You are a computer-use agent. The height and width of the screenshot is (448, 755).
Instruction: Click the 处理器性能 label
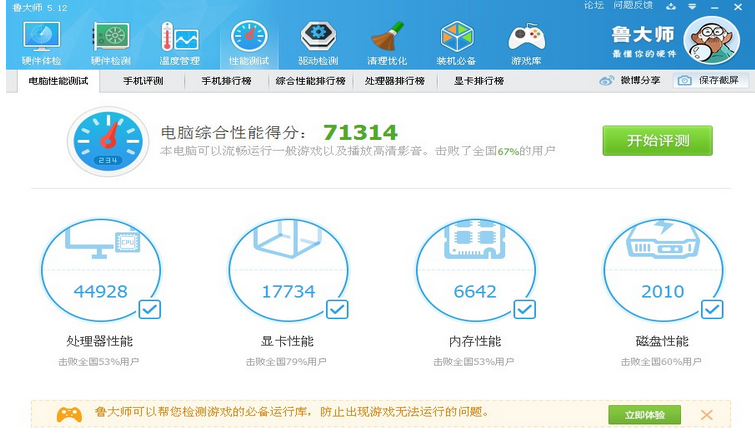tap(100, 341)
